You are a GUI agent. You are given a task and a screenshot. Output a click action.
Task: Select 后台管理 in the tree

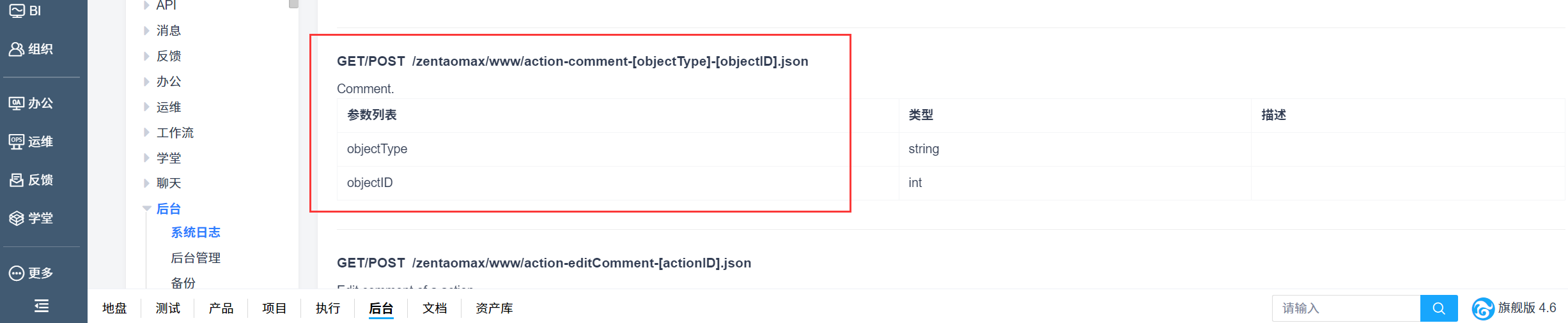(196, 258)
